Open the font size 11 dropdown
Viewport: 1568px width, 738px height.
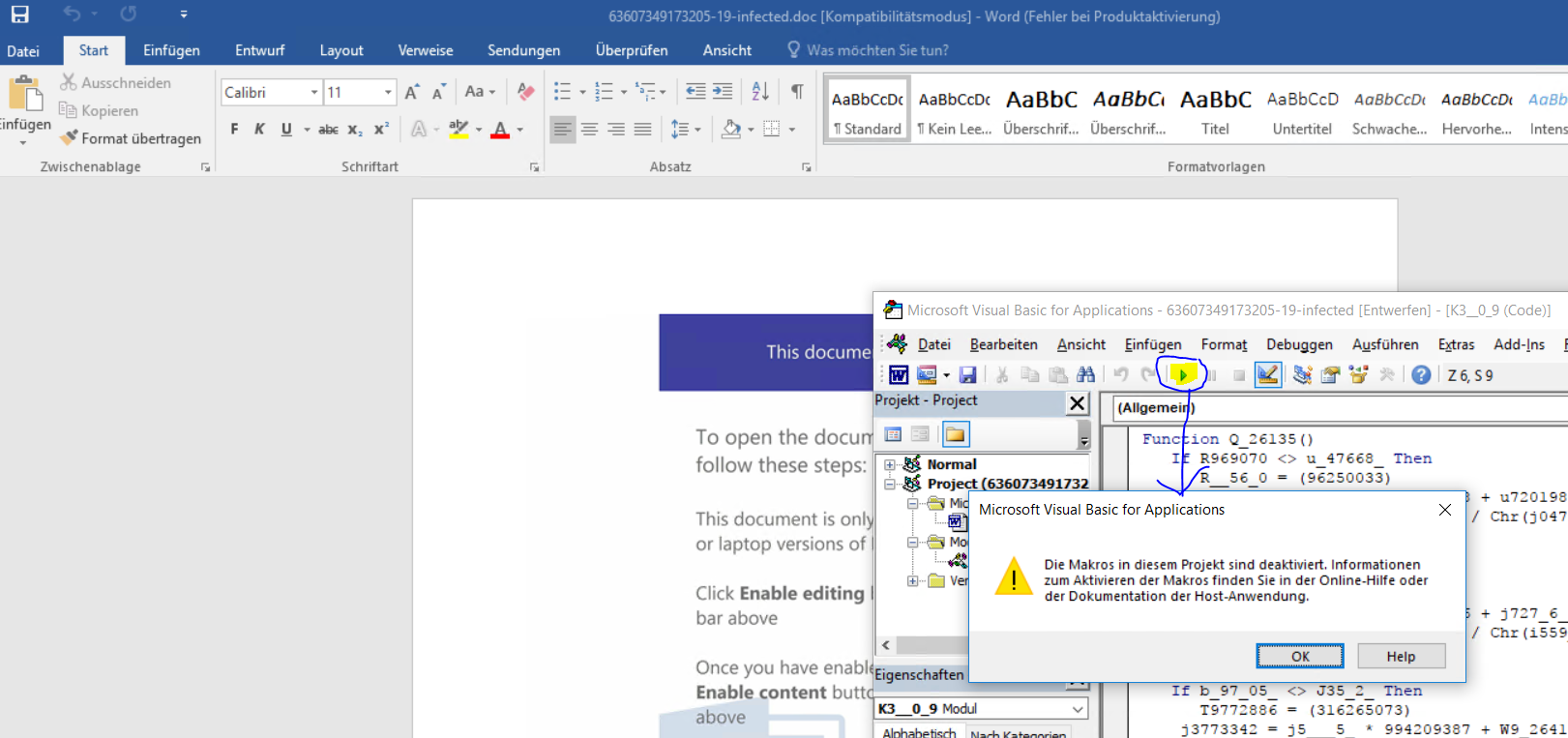388,92
